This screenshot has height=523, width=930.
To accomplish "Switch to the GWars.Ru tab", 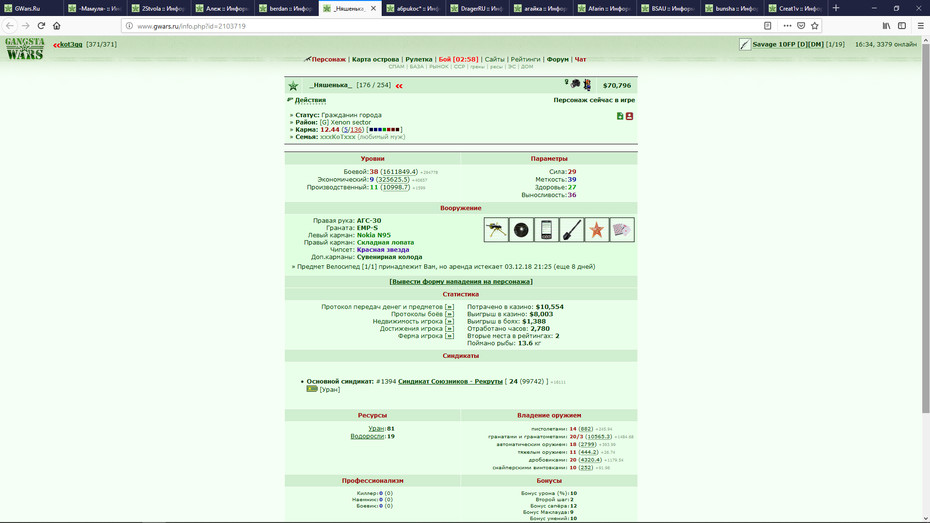I will 32,8.
